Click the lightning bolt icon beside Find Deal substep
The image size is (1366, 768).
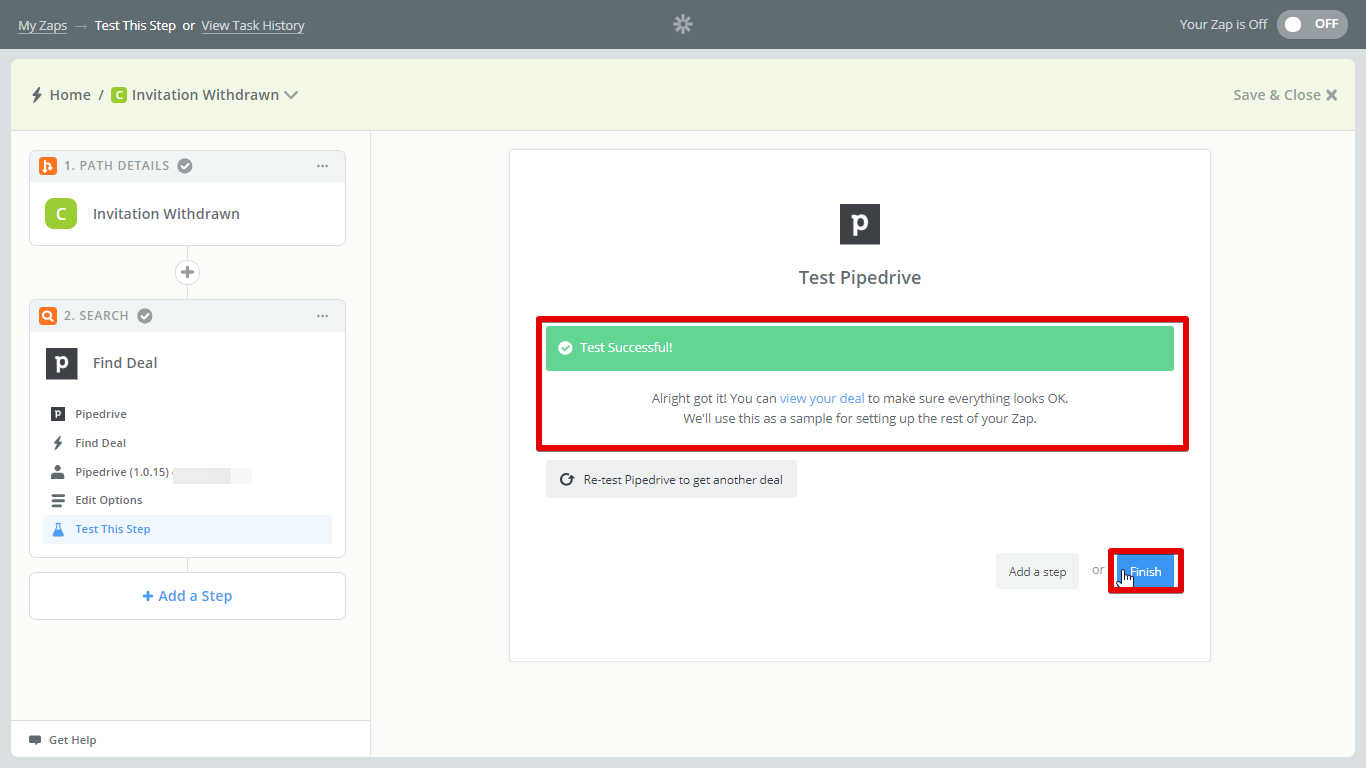(x=57, y=443)
